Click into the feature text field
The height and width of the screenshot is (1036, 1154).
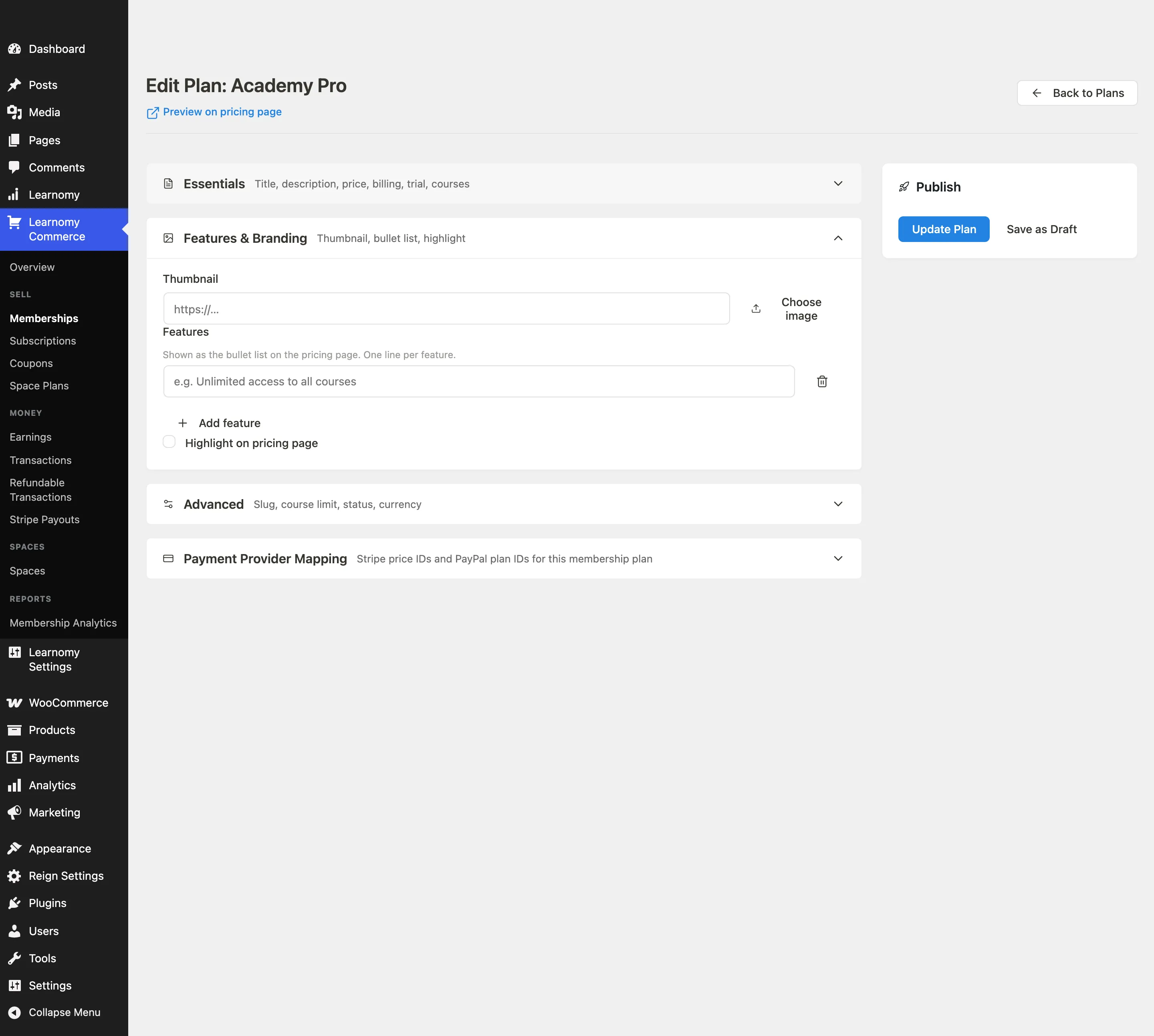coord(479,381)
